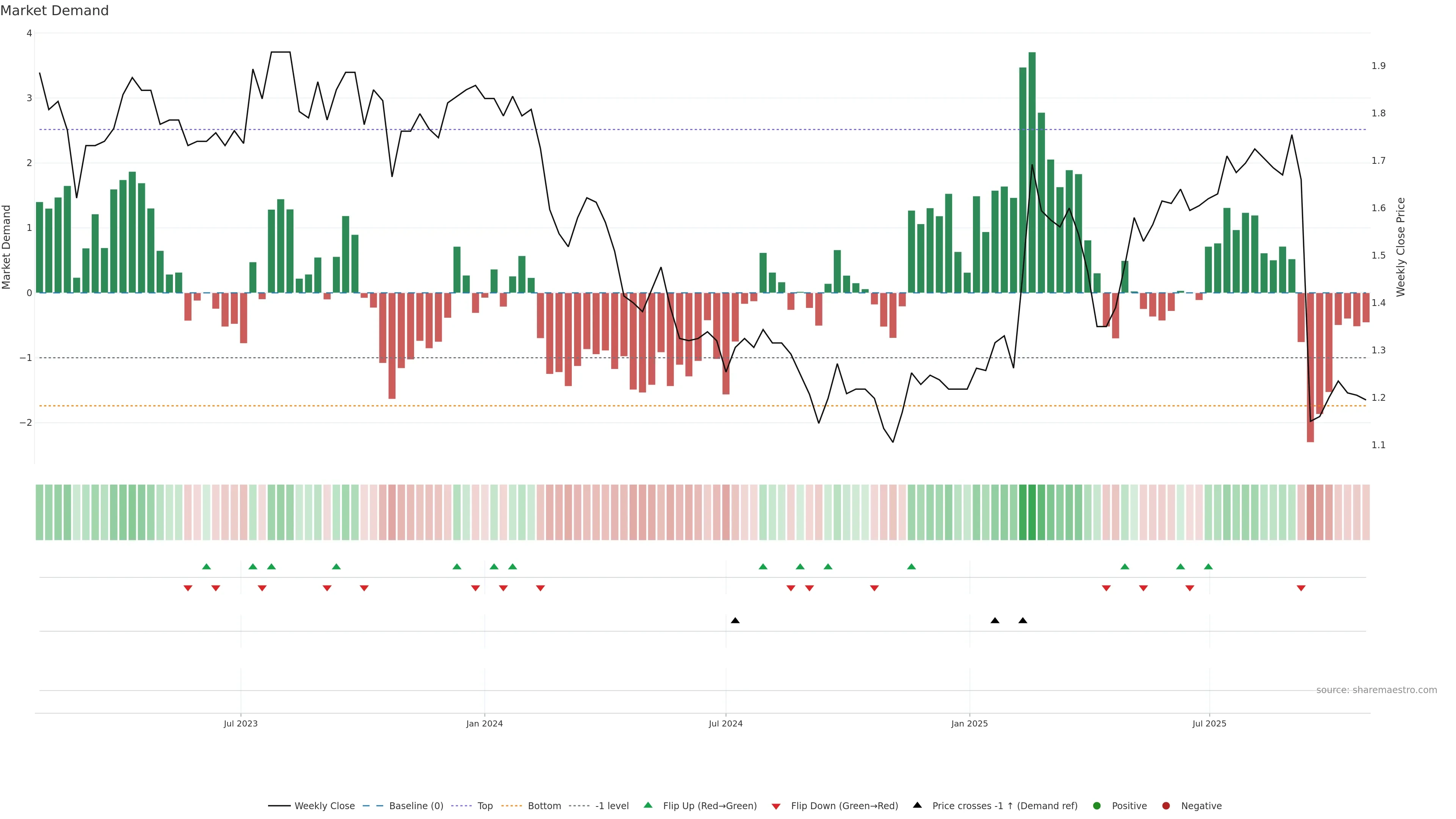Click the Jan 2024 x-axis label
Image resolution: width=1456 pixels, height=819 pixels.
click(x=485, y=723)
